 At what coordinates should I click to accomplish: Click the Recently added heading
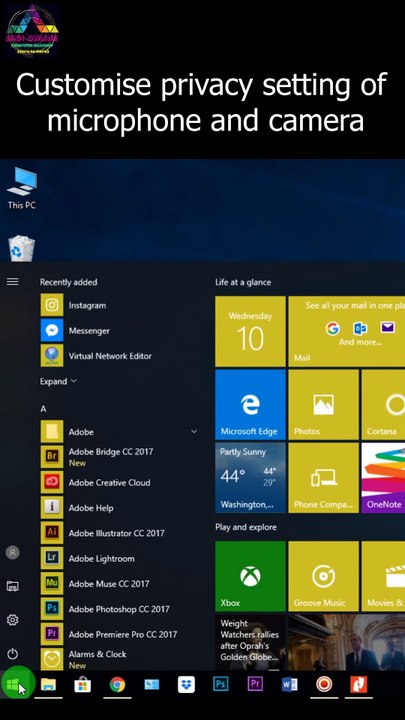click(68, 282)
